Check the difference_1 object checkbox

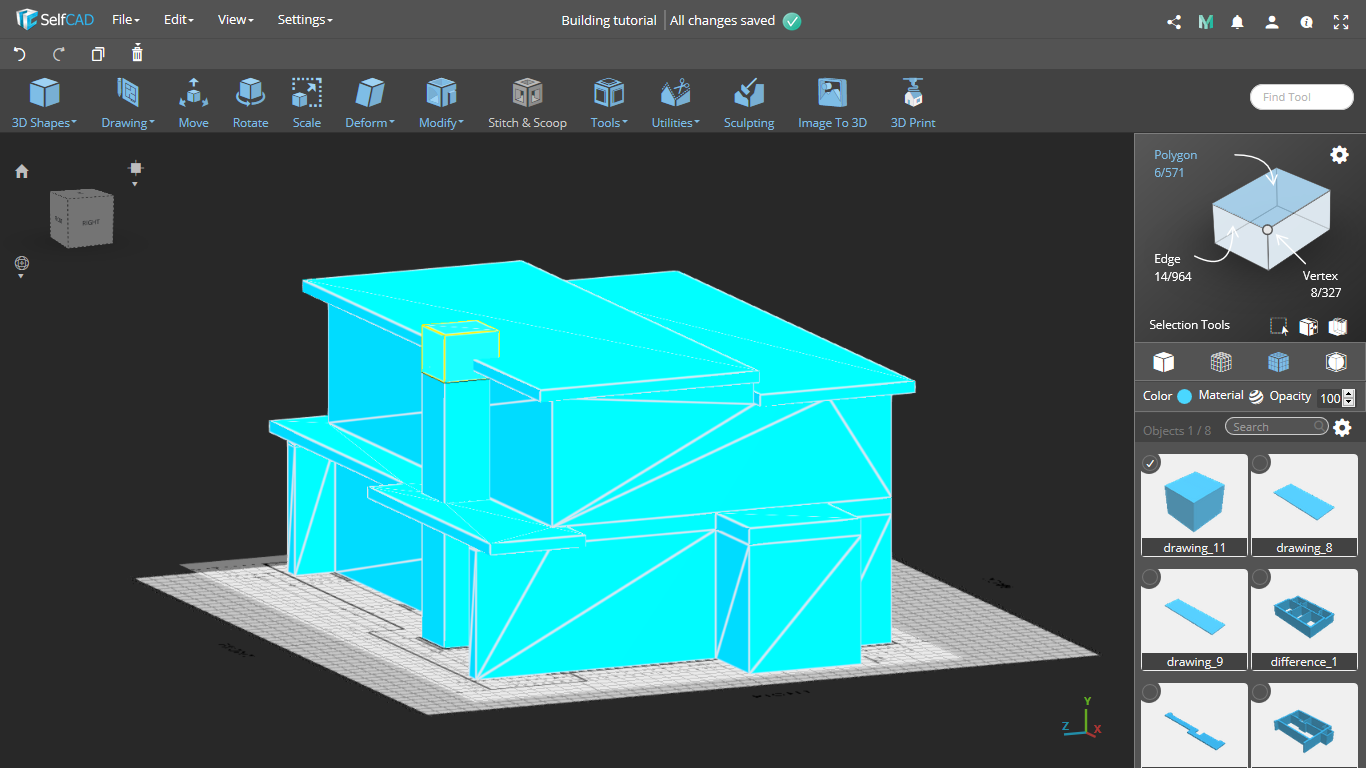[x=1261, y=578]
